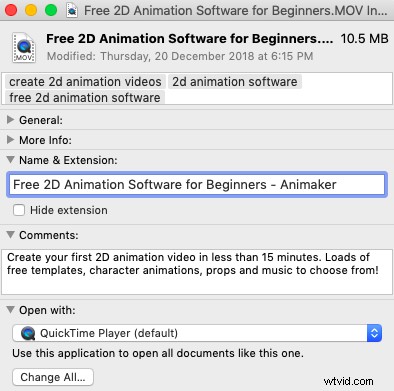The image size is (394, 391).
Task: Click the MOV file icon in header
Action: click(24, 47)
